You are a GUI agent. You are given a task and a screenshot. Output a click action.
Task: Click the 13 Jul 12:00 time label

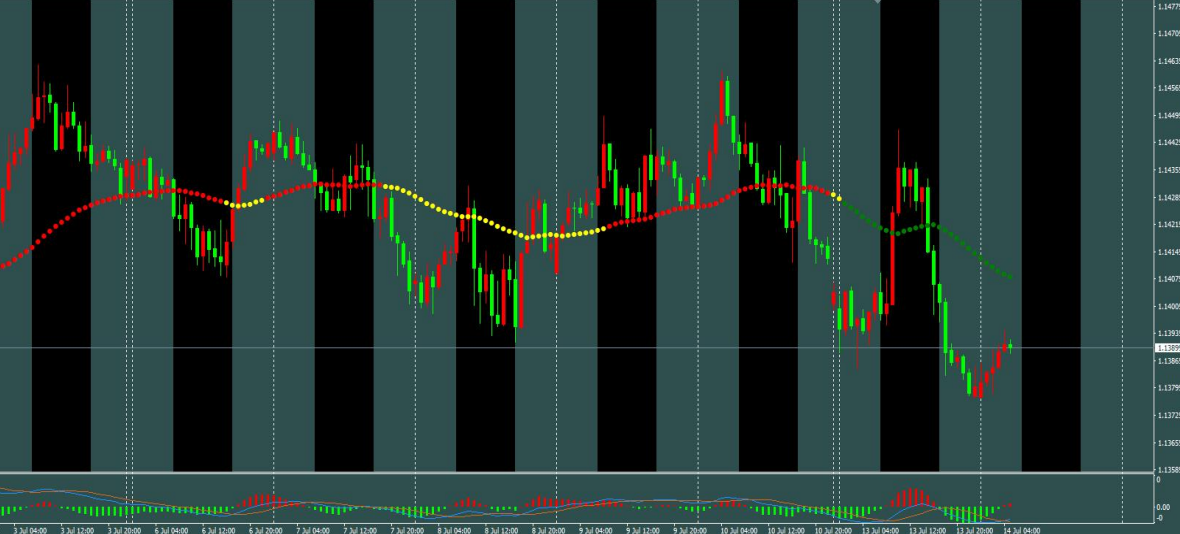tap(928, 530)
